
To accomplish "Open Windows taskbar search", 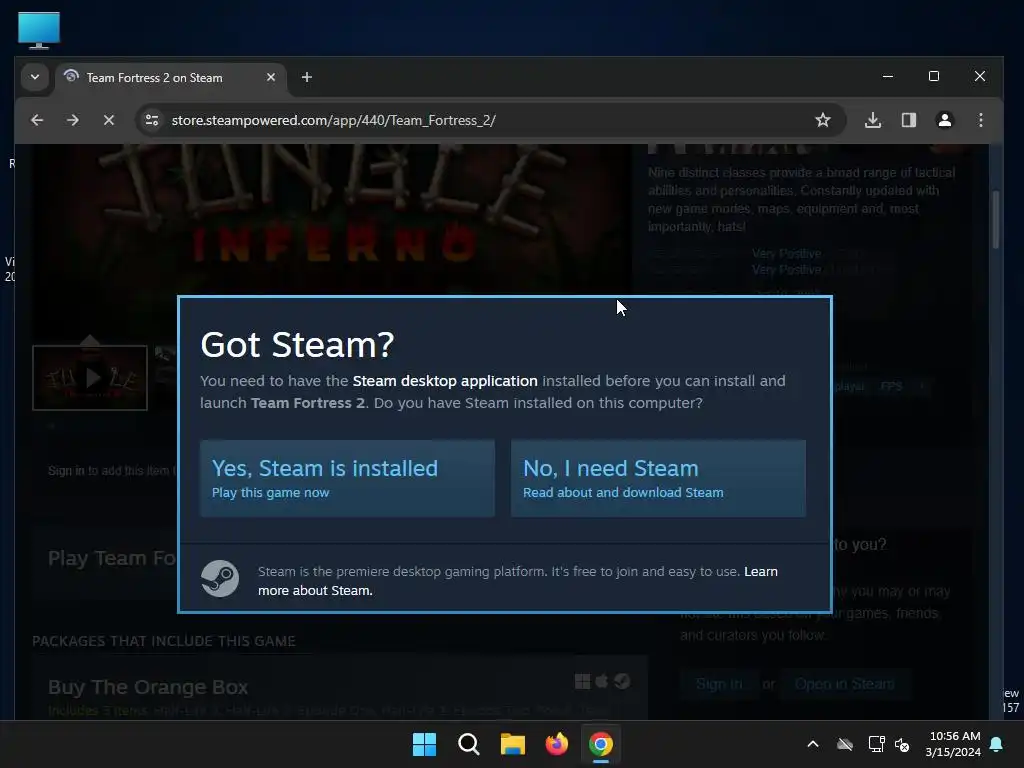I will coord(469,744).
